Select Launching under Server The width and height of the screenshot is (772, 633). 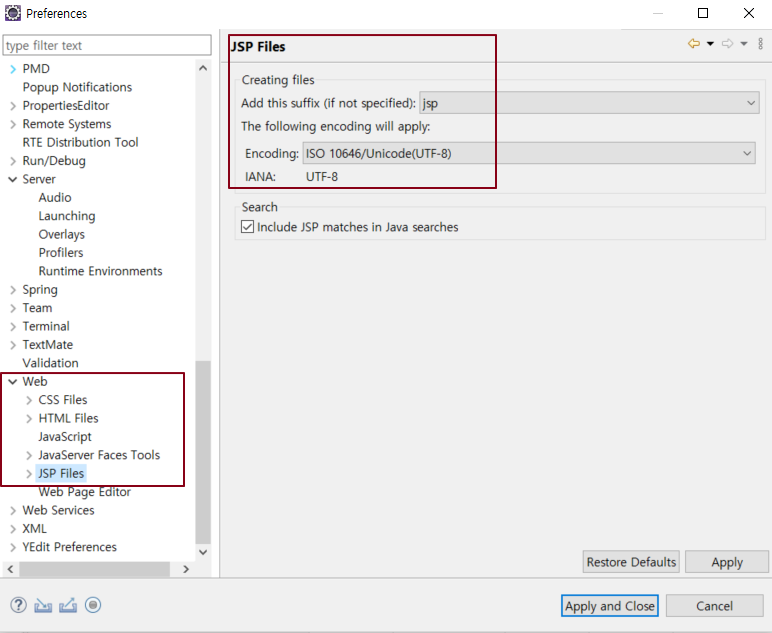tap(67, 216)
